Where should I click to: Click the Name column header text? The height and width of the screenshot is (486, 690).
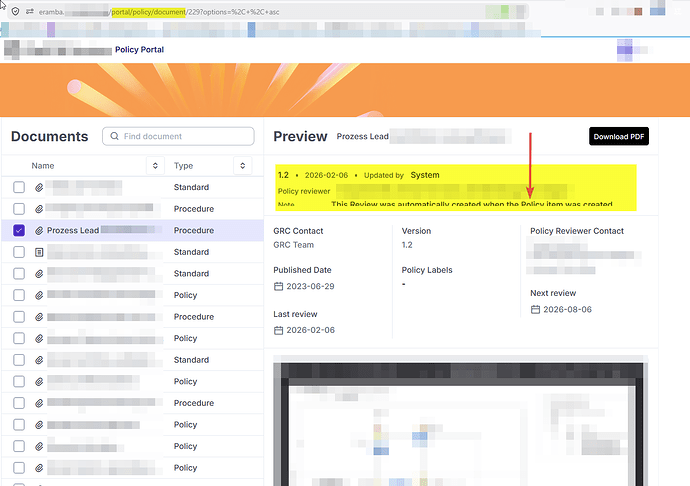42,165
